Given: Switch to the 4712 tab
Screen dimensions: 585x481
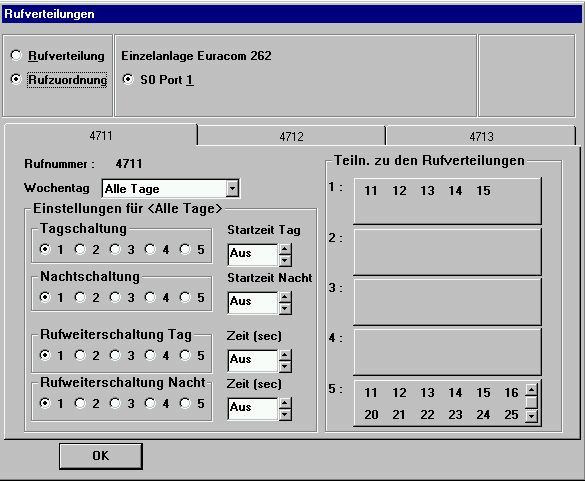Looking at the screenshot, I should [x=291, y=136].
